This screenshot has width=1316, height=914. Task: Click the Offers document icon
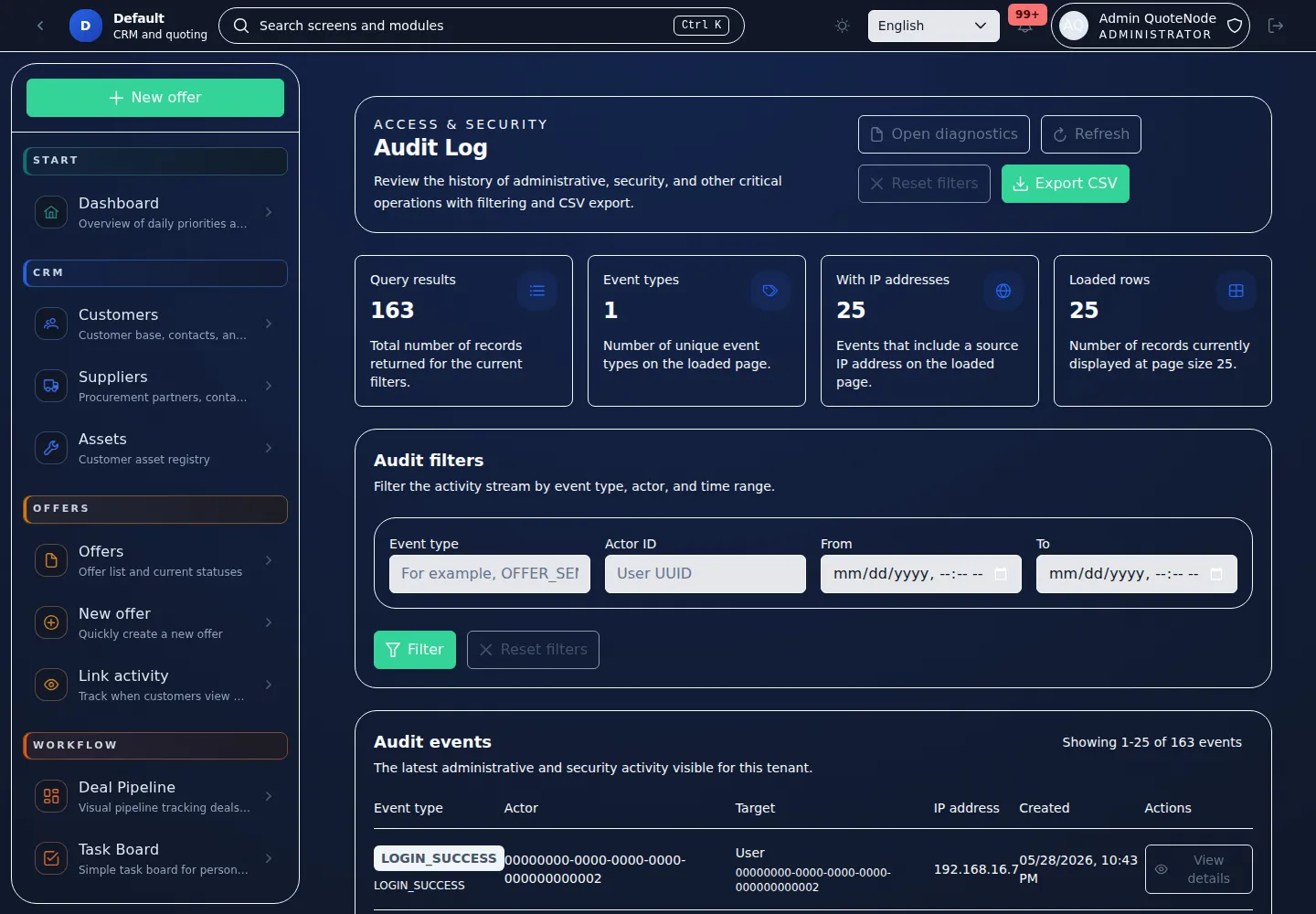pos(51,560)
